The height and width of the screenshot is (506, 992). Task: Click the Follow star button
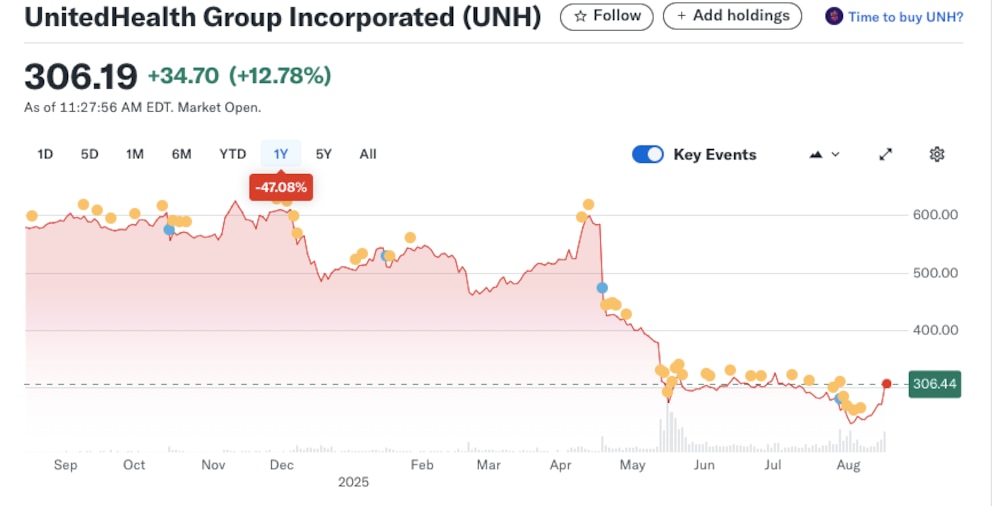pos(607,16)
